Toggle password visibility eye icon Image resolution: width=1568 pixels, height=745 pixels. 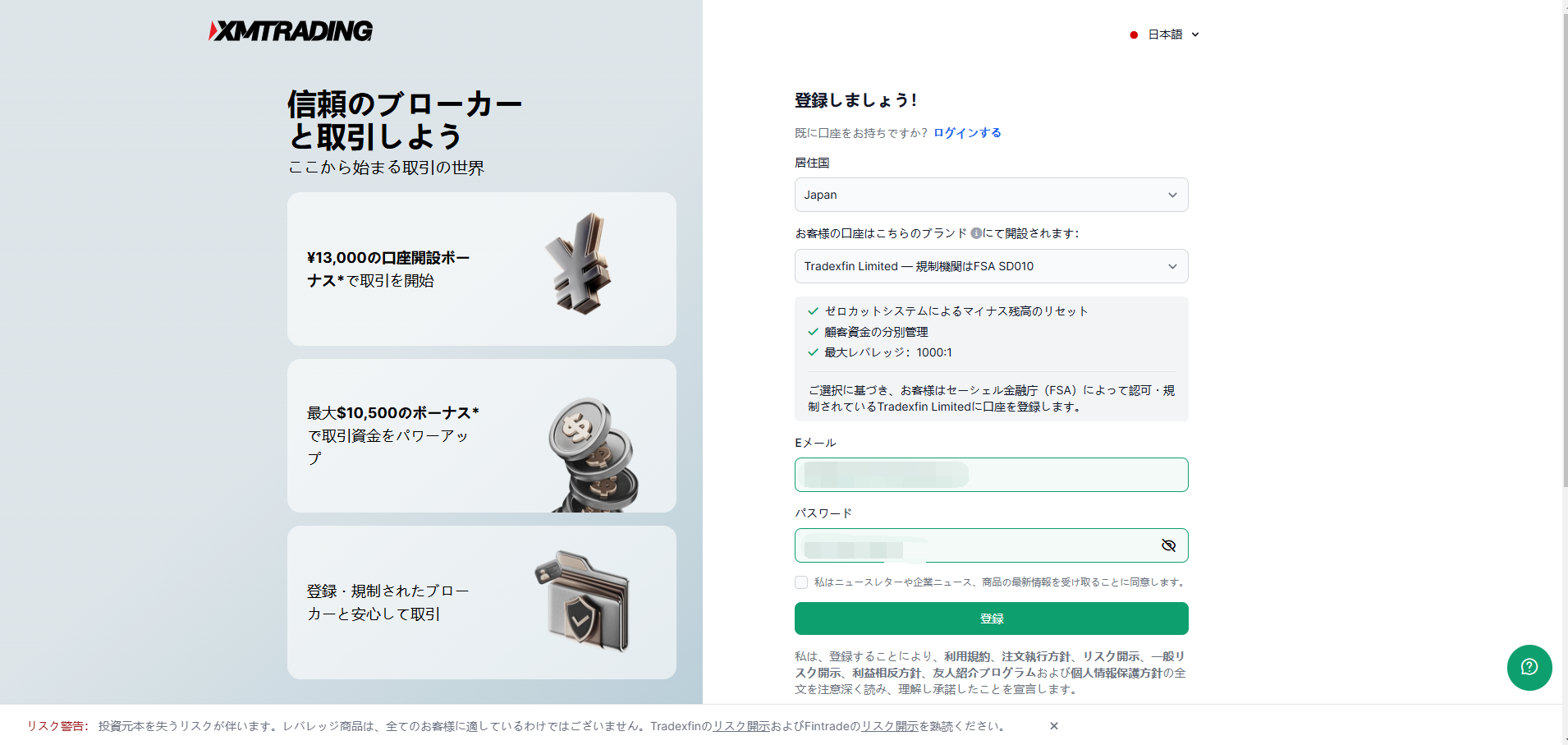(1169, 545)
